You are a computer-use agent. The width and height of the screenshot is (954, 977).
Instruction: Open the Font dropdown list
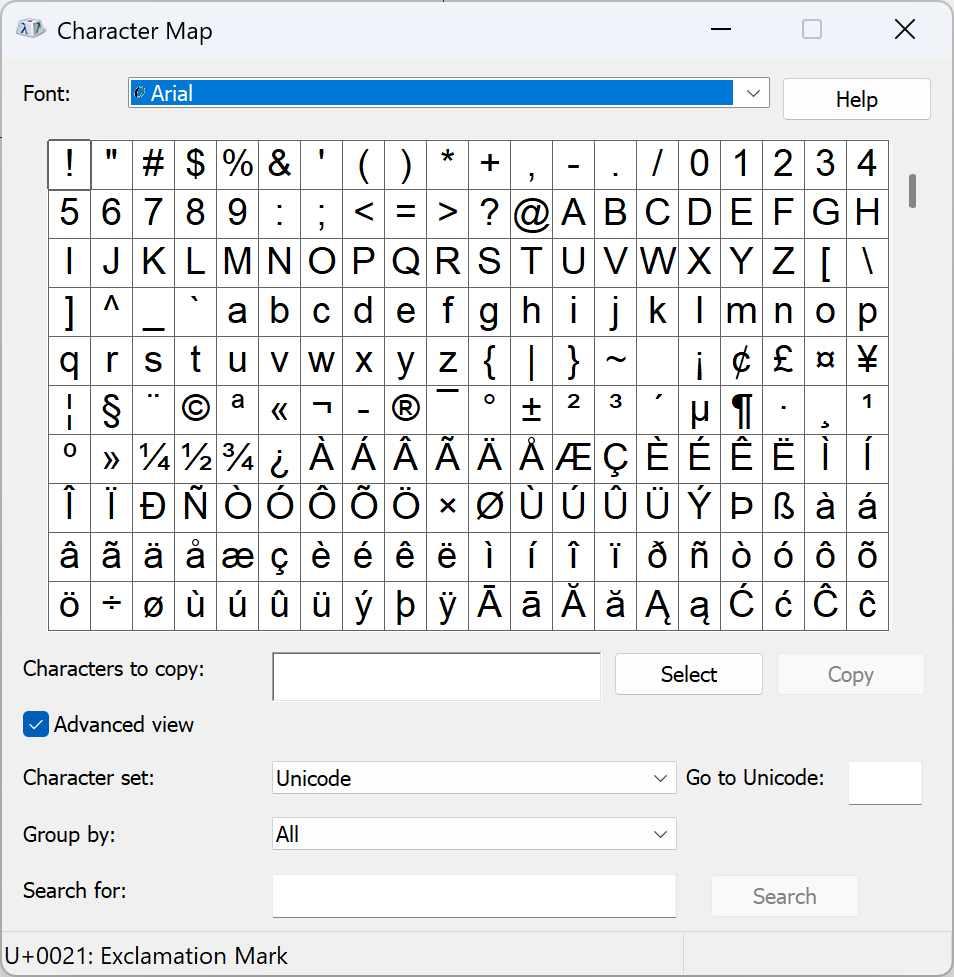coord(753,92)
